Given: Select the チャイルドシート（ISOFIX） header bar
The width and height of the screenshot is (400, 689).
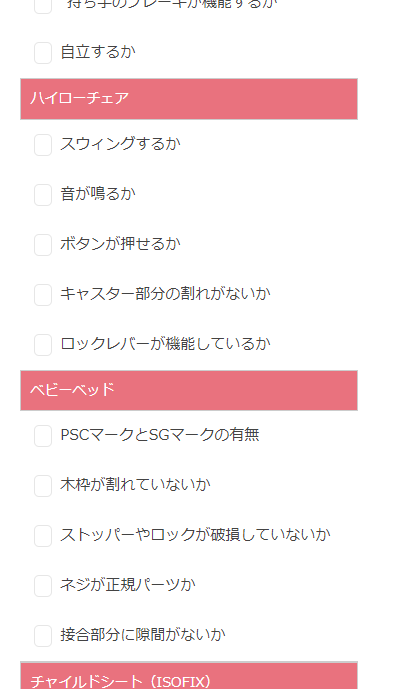Looking at the screenshot, I should tap(189, 675).
